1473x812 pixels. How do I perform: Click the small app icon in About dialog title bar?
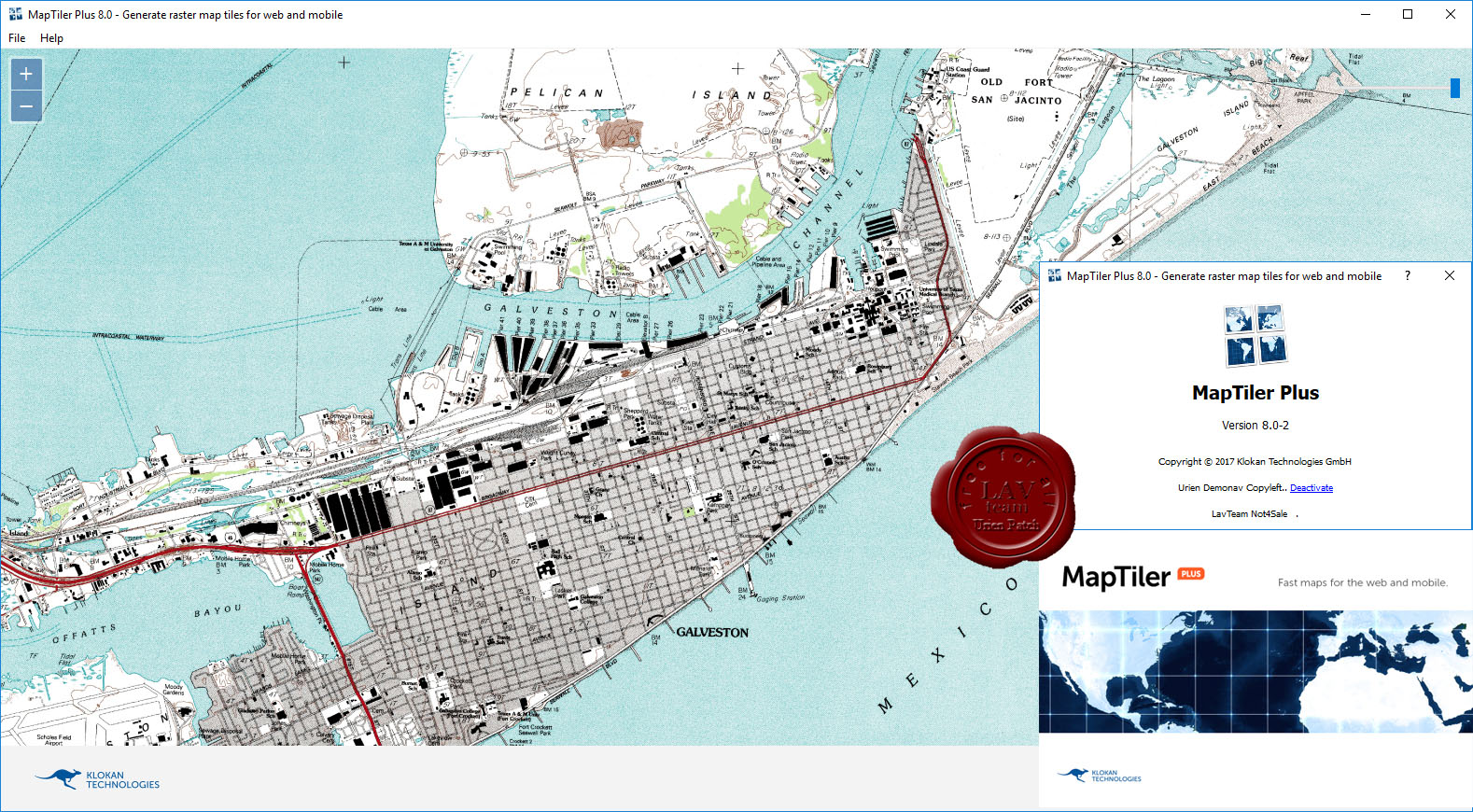click(x=1055, y=275)
